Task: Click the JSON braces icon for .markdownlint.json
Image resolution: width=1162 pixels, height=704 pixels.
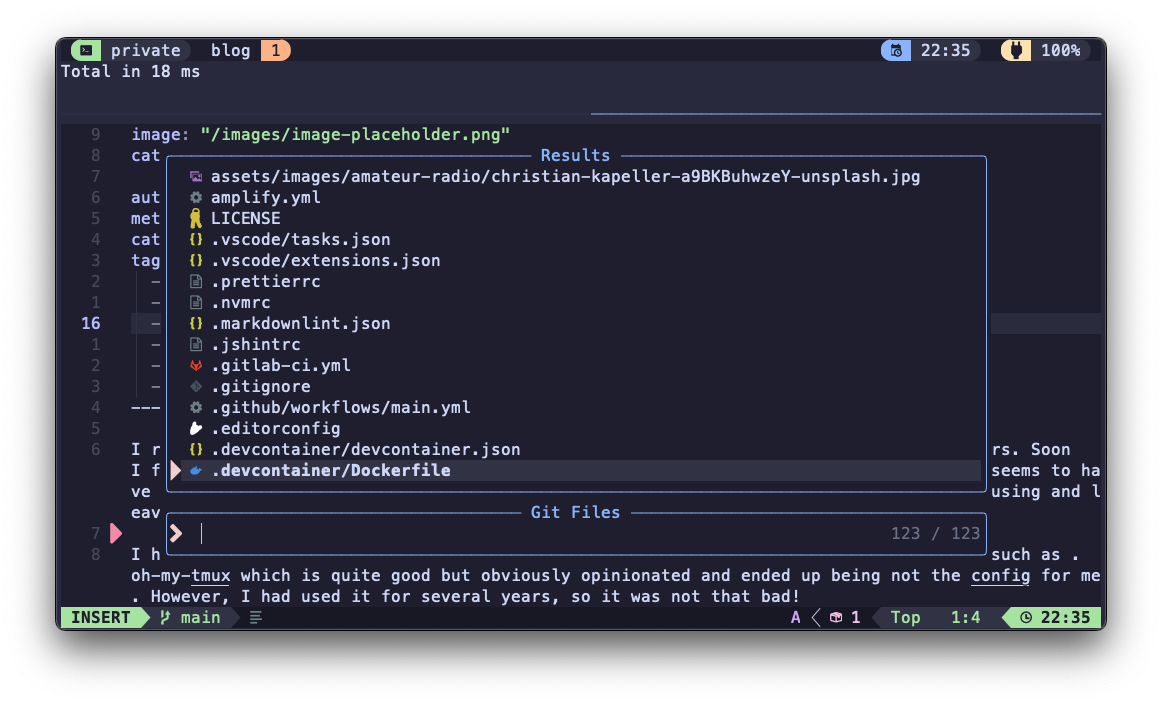Action: pyautogui.click(x=196, y=323)
